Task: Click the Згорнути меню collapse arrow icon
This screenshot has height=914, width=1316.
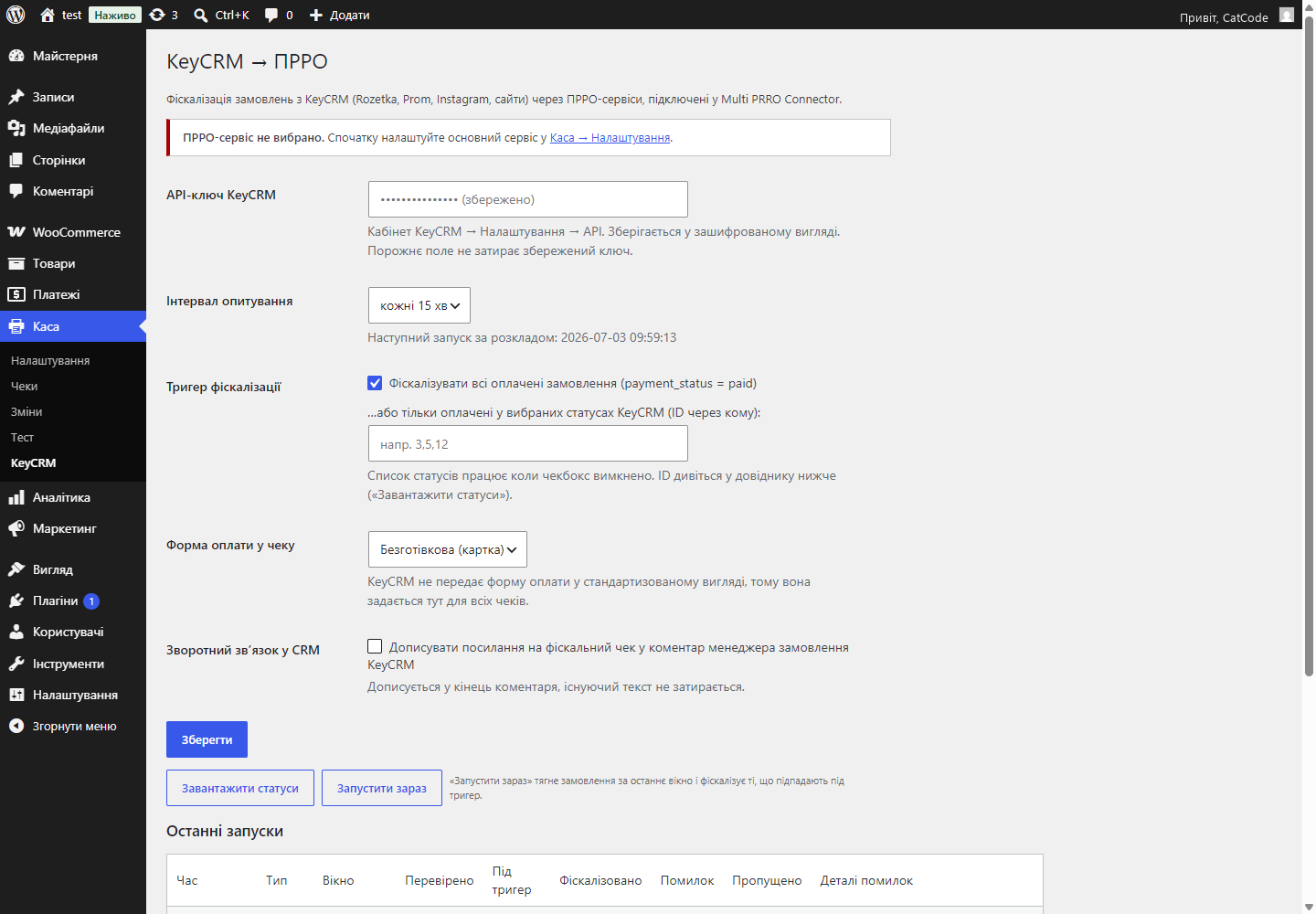Action: click(16, 726)
